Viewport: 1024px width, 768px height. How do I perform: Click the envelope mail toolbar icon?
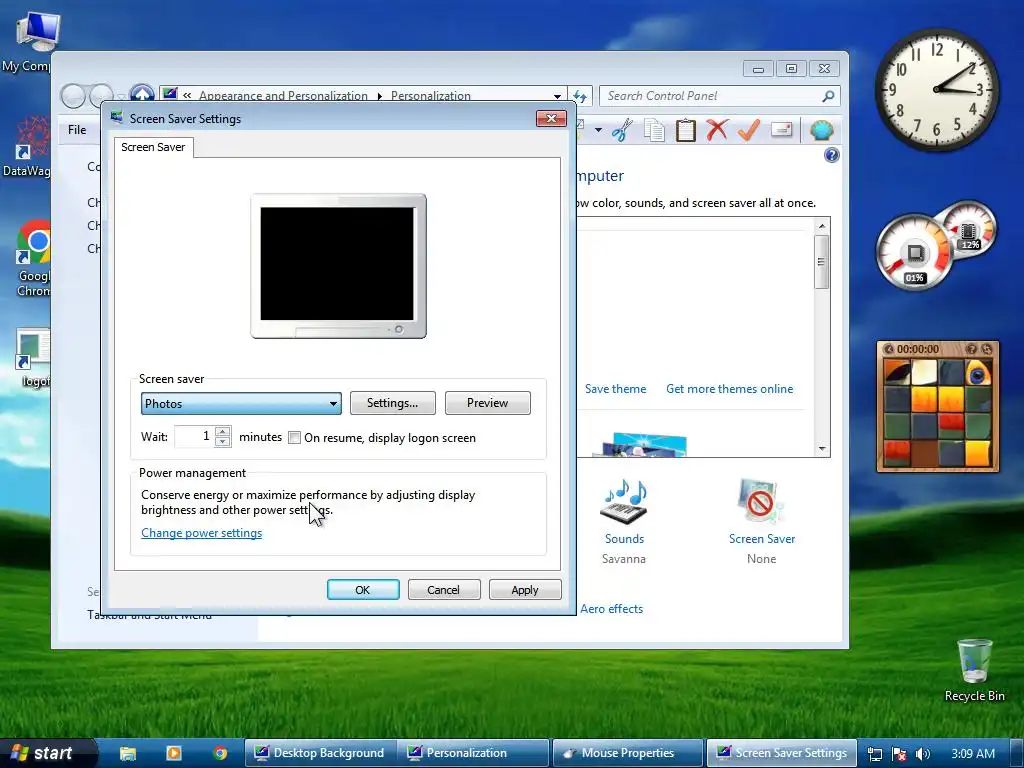pyautogui.click(x=781, y=129)
